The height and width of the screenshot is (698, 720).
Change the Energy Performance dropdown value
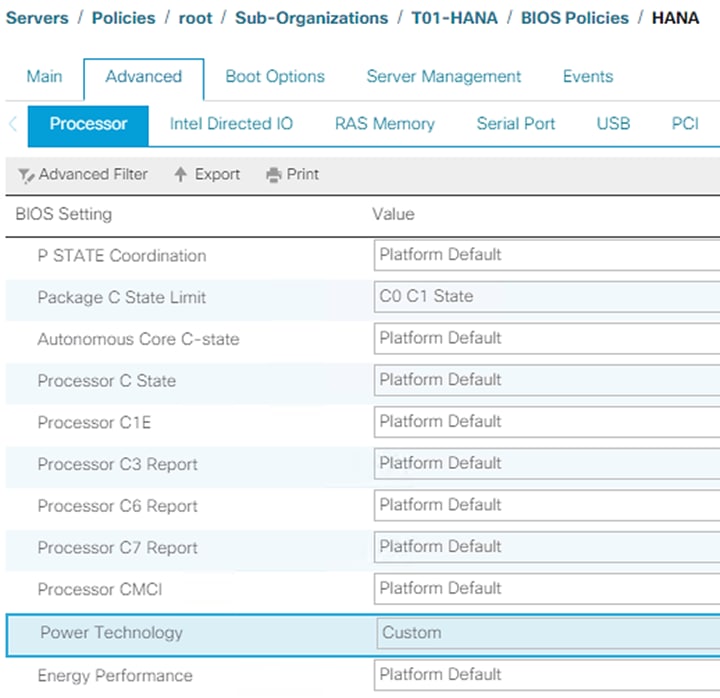(x=546, y=675)
